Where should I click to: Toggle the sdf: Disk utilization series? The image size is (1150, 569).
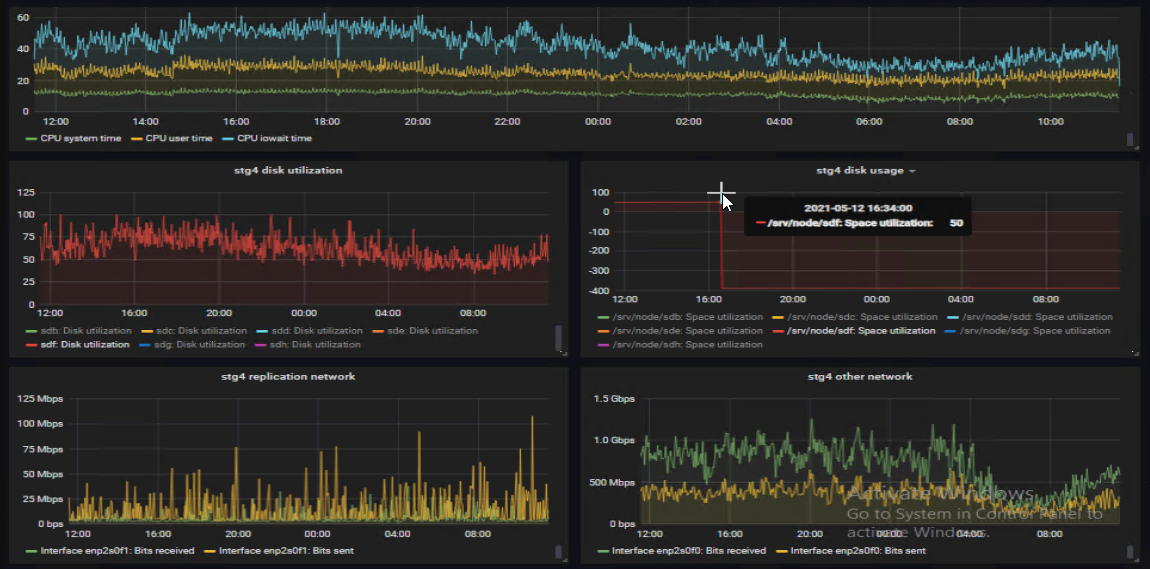tap(84, 344)
